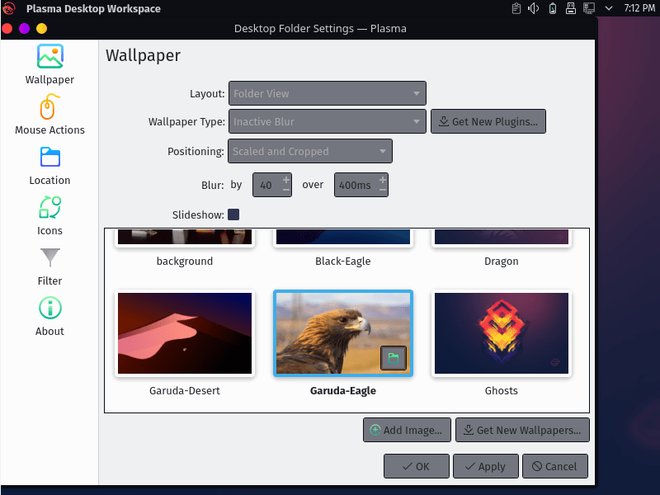Decrease blur amount with minus
This screenshot has width=660, height=495.
point(286,190)
